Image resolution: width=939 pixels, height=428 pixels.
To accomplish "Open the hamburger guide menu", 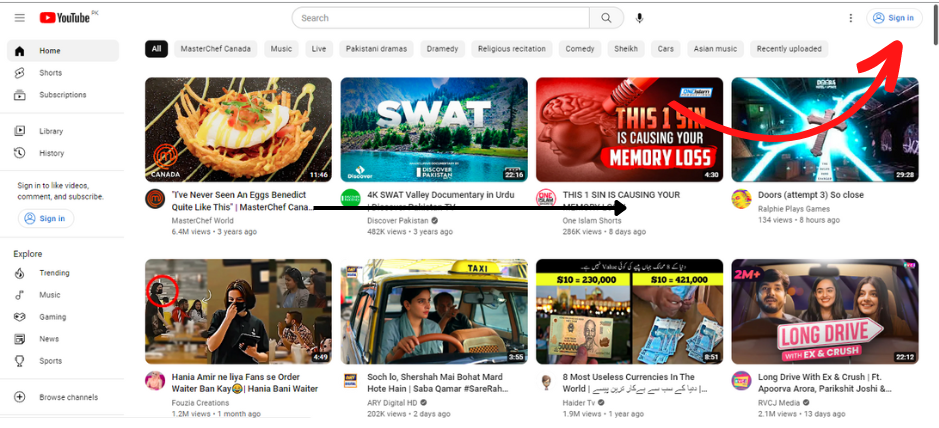I will 20,18.
